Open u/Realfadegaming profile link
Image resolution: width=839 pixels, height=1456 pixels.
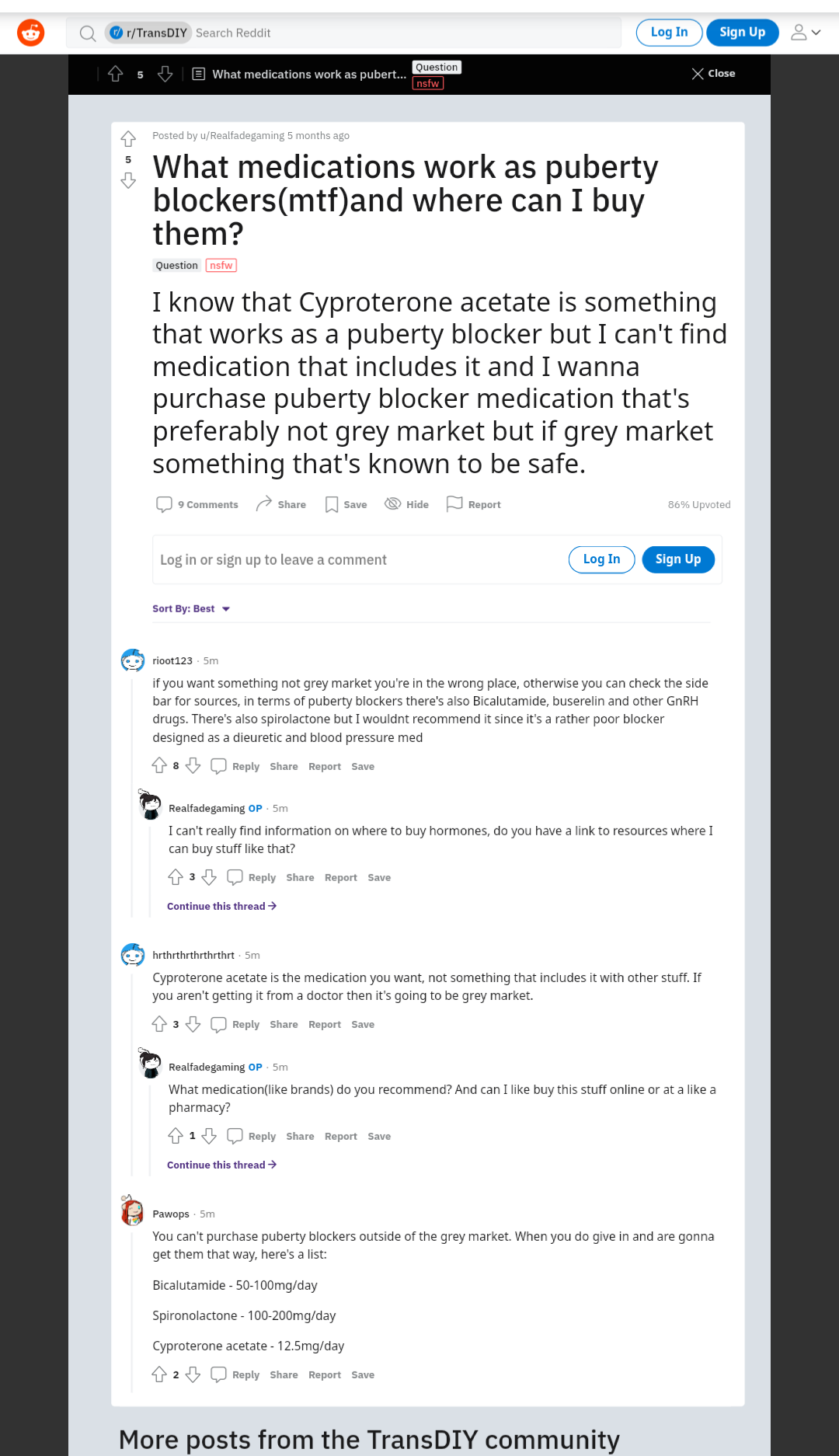[x=242, y=135]
